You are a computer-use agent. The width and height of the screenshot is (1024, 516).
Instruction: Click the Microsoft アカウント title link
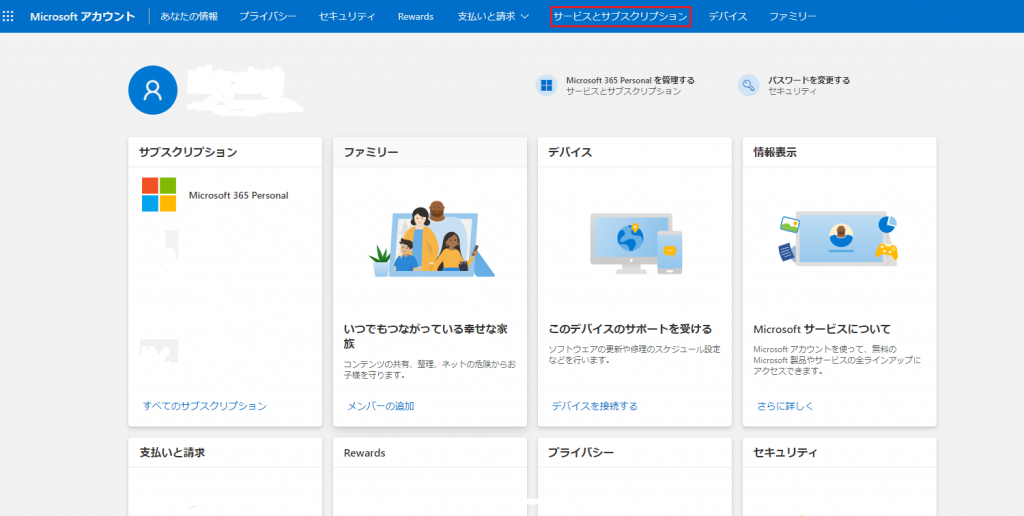coord(82,16)
